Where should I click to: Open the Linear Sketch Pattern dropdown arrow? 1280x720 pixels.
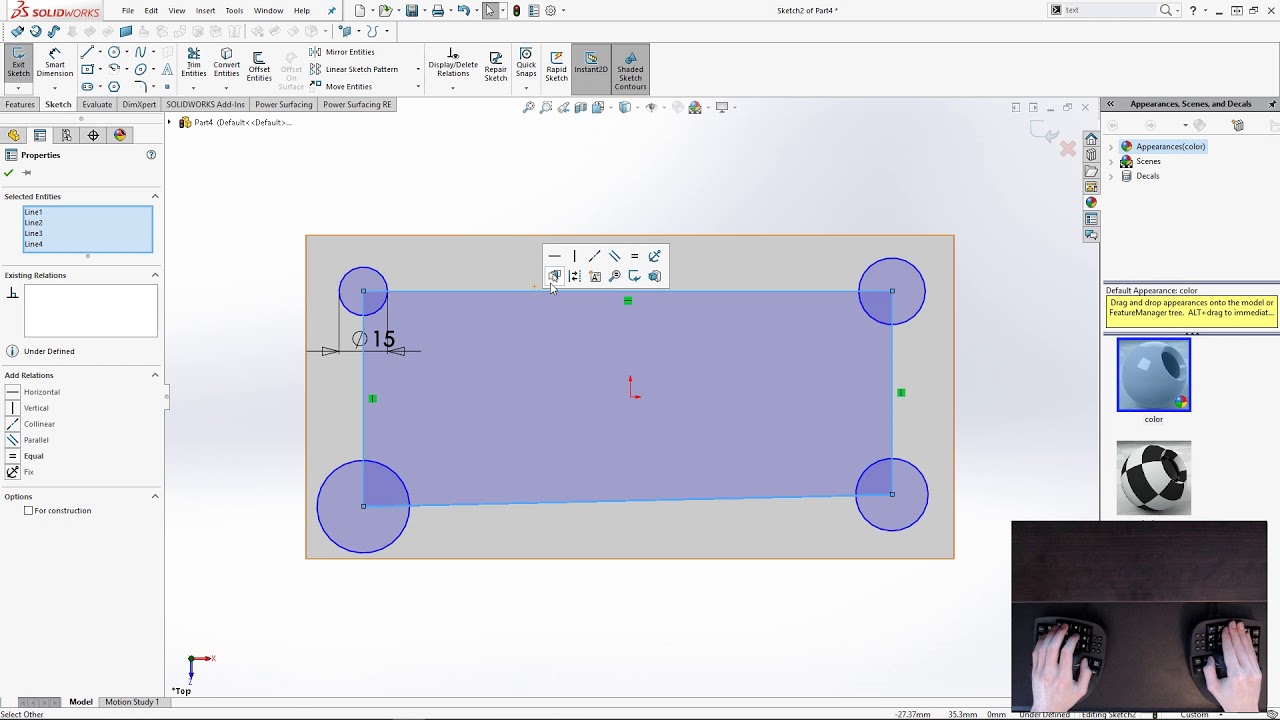[x=418, y=70]
